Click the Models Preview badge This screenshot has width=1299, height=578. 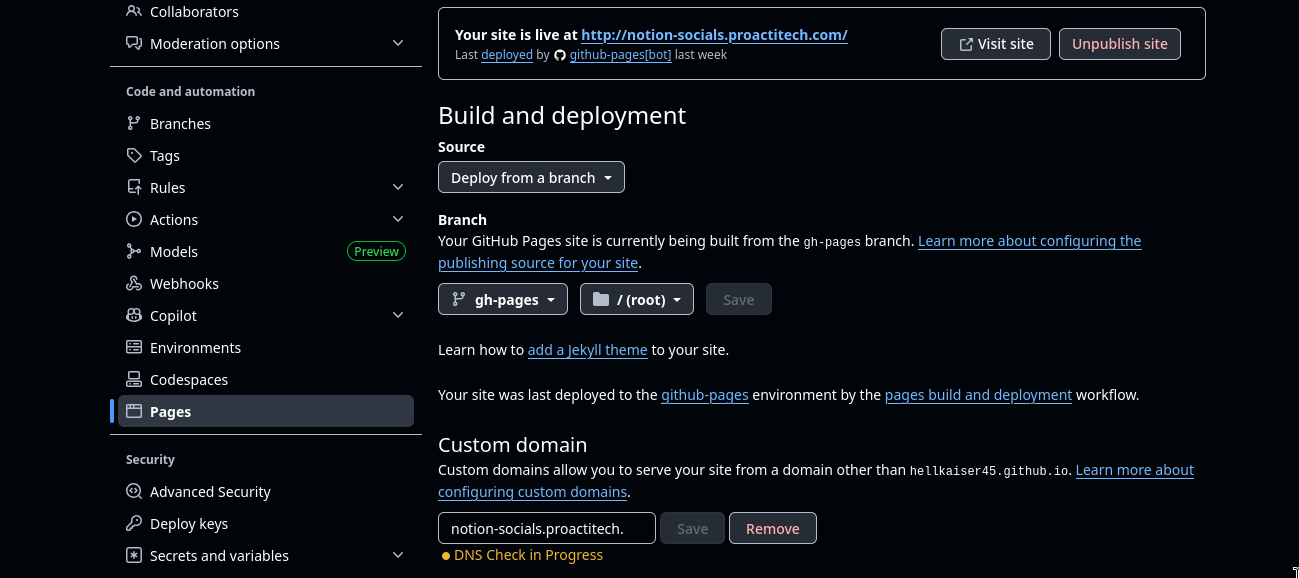(376, 251)
